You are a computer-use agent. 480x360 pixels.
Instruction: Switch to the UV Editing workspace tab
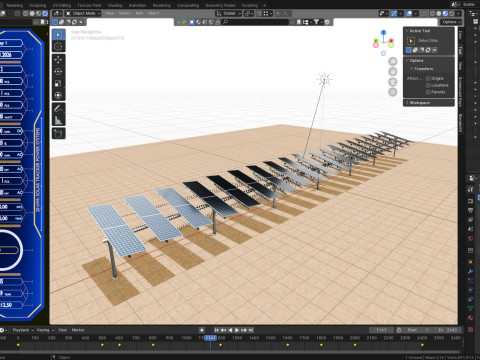coord(62,5)
